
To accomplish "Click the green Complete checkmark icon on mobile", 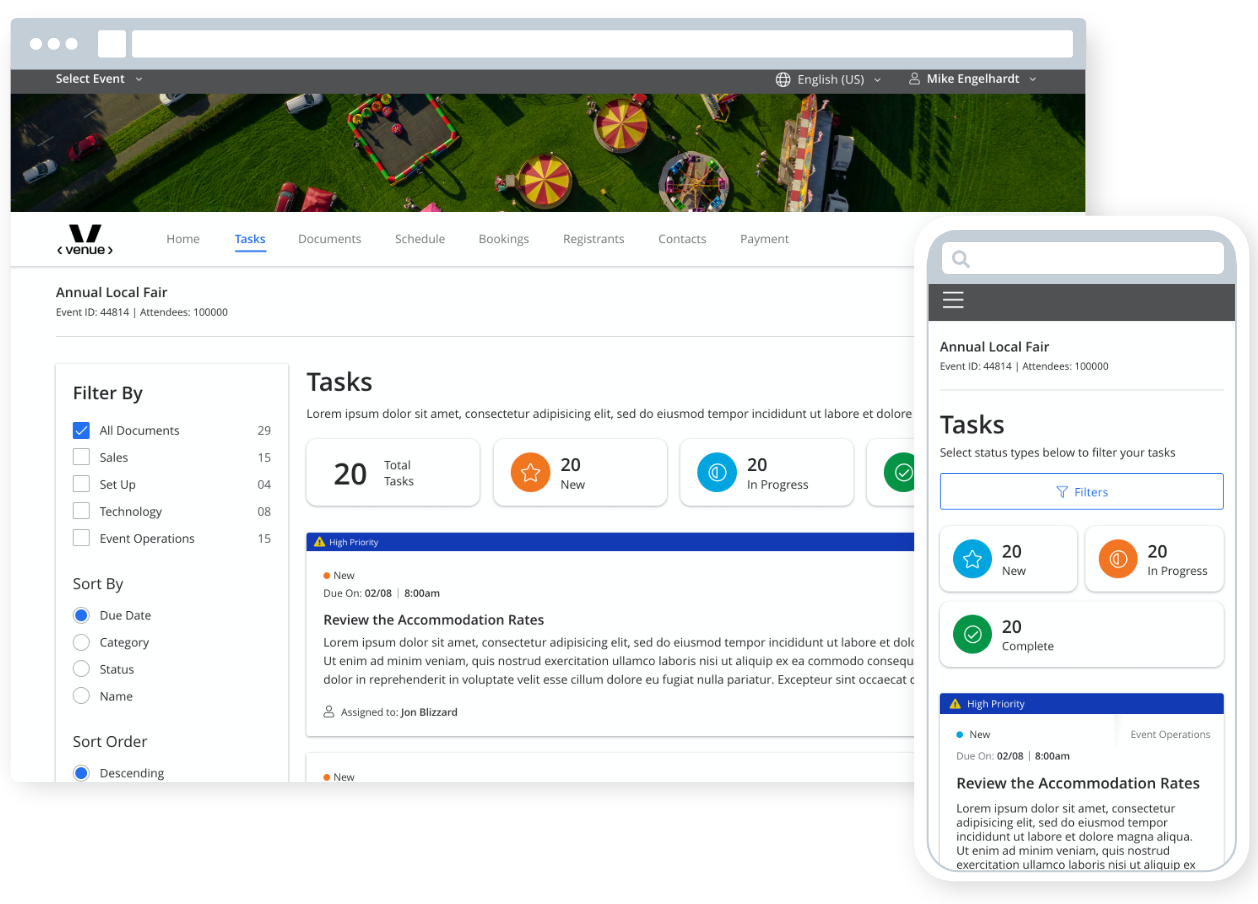I will (x=971, y=635).
